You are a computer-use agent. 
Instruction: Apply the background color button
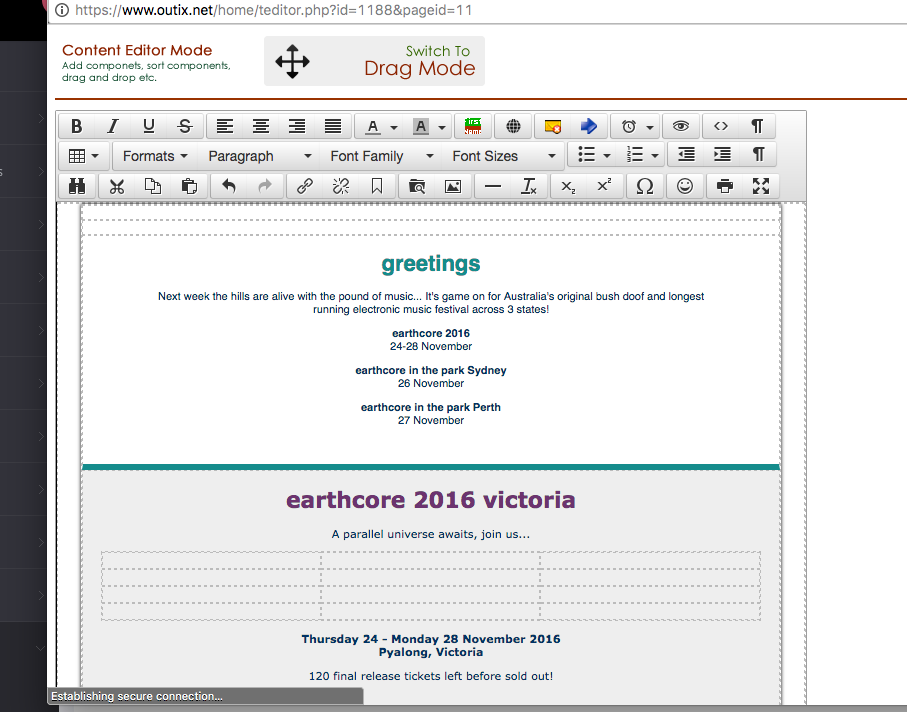[x=421, y=126]
